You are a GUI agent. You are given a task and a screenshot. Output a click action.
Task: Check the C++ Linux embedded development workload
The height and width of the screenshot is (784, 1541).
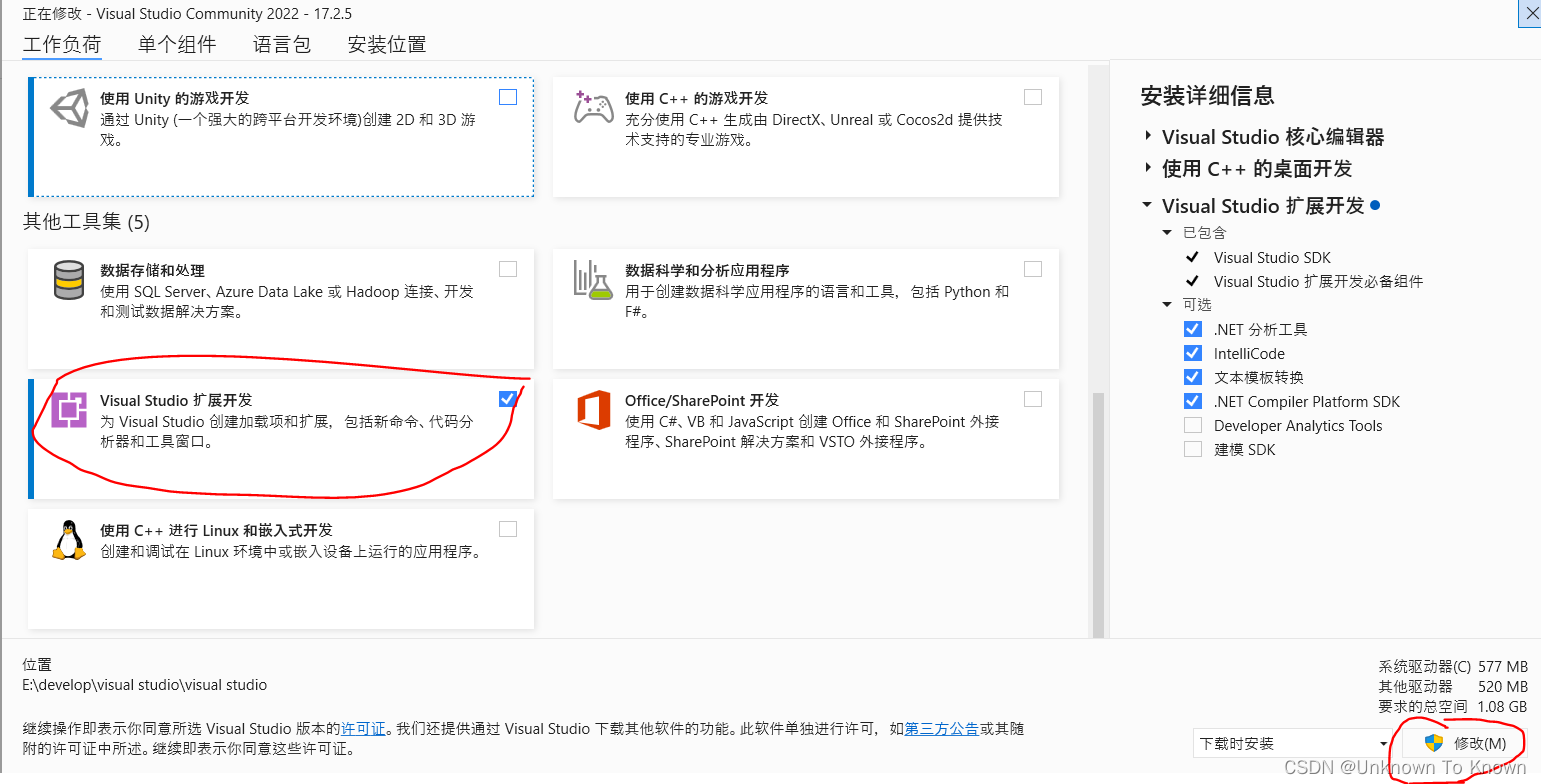(x=508, y=529)
